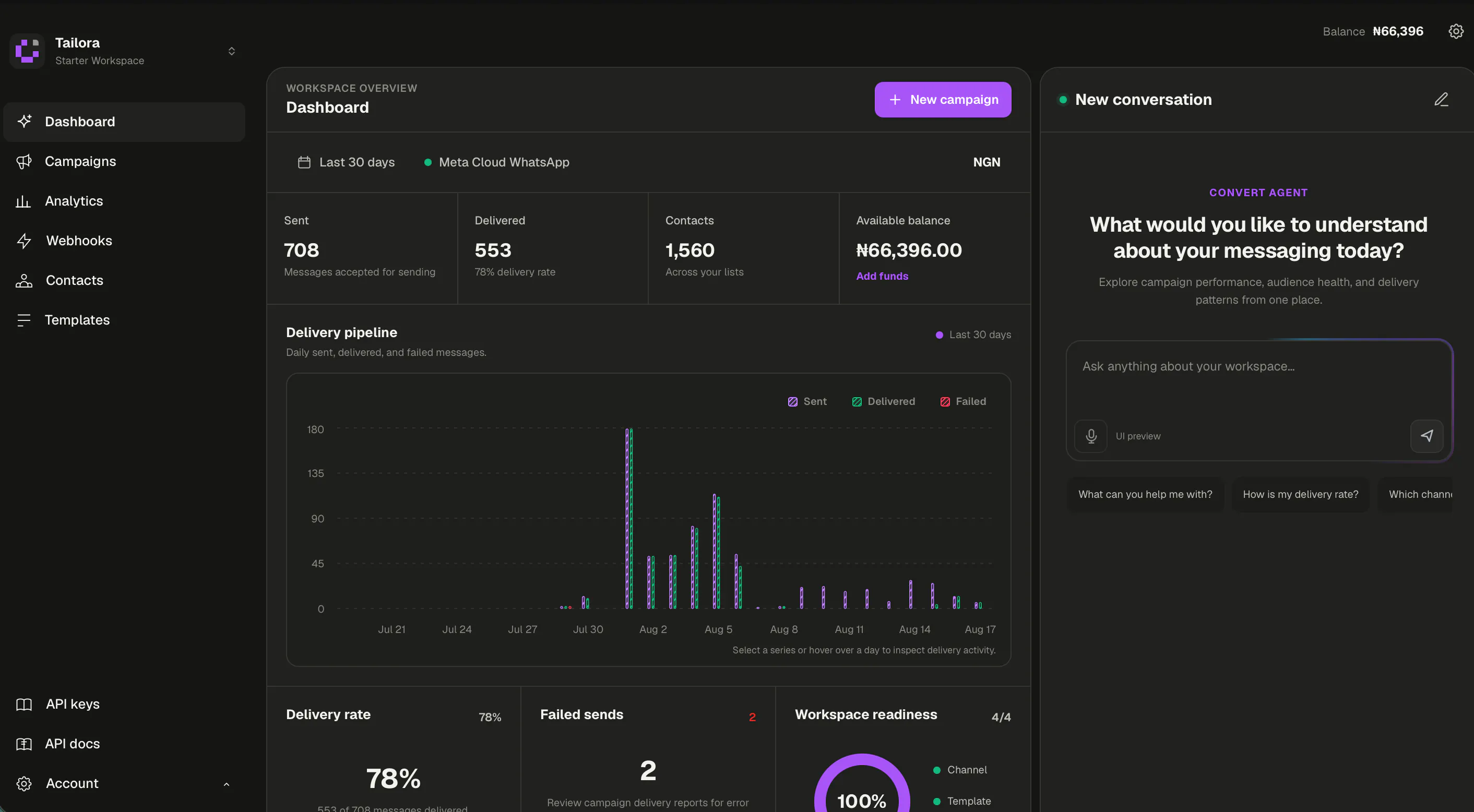Click the Template readiness item
Image resolution: width=1474 pixels, height=812 pixels.
(962, 802)
